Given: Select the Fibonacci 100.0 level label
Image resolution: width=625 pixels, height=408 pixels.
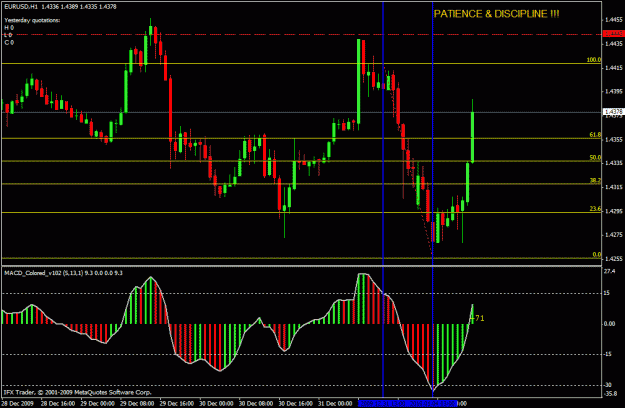Looking at the screenshot, I should point(594,60).
